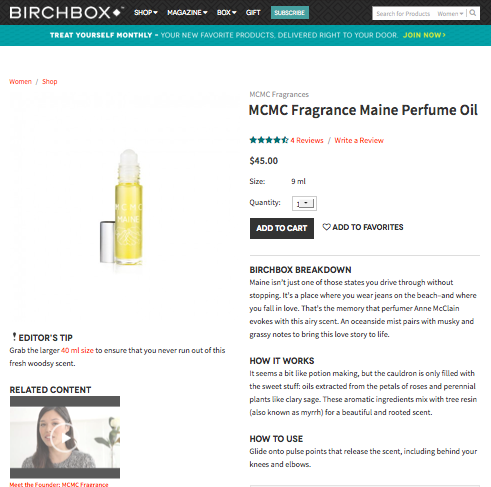Click the perfume oil product image
Screen dimensions: 491x487
tap(122, 208)
